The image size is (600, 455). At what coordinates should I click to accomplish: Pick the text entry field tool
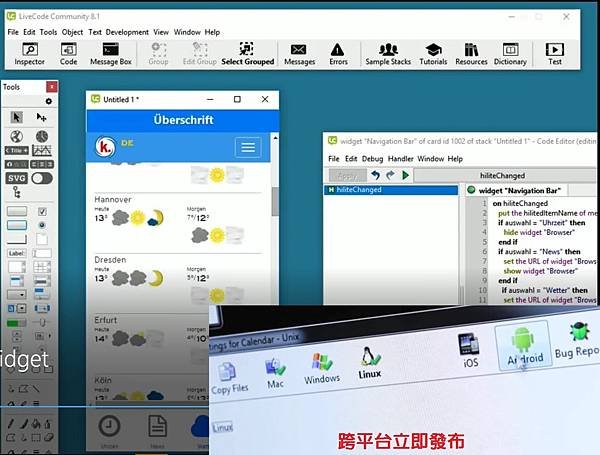tap(42, 253)
